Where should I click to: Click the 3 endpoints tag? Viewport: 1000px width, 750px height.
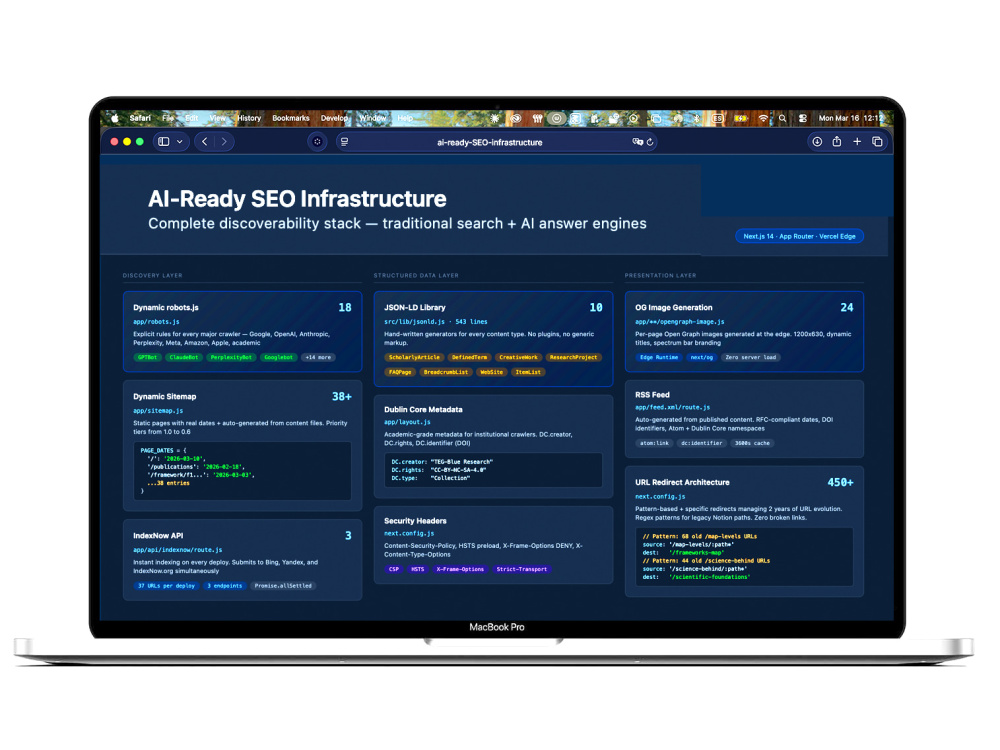click(224, 585)
